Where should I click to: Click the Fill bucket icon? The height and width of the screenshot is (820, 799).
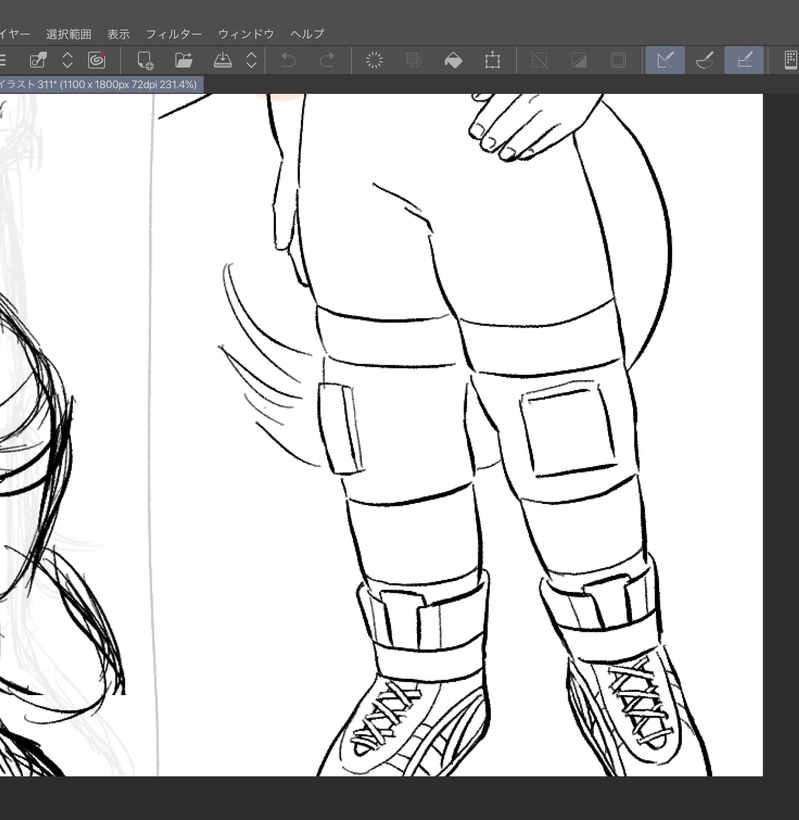click(x=453, y=60)
